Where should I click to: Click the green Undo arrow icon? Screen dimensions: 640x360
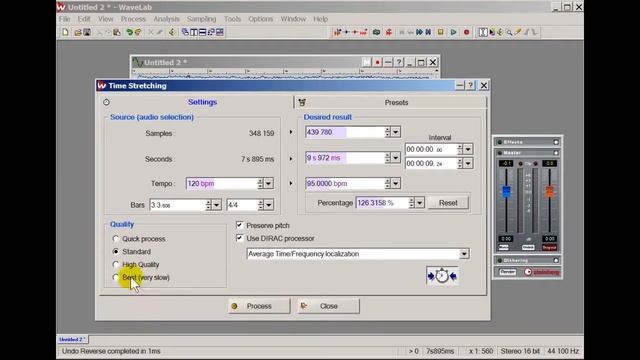click(x=129, y=32)
